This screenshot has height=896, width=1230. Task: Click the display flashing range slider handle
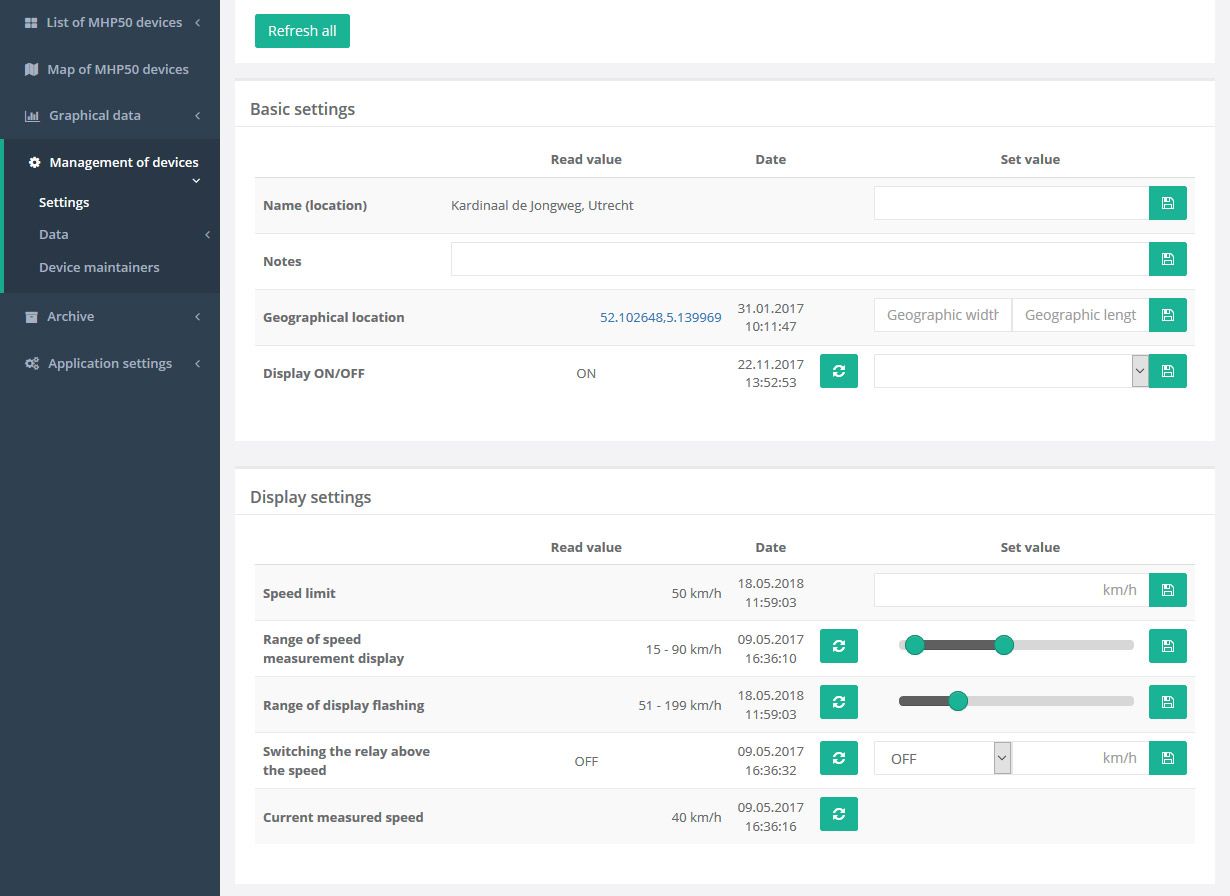click(957, 701)
